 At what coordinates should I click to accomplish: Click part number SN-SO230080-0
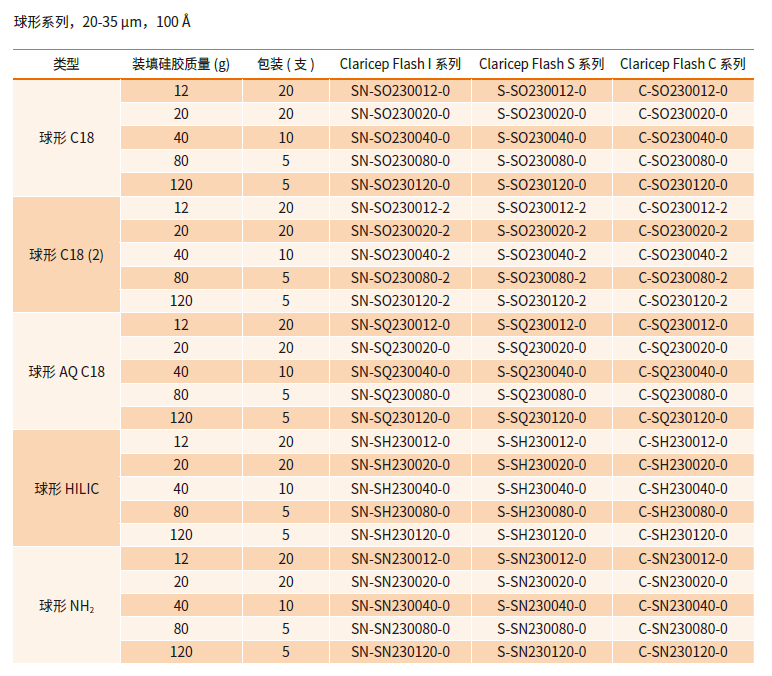coord(400,161)
